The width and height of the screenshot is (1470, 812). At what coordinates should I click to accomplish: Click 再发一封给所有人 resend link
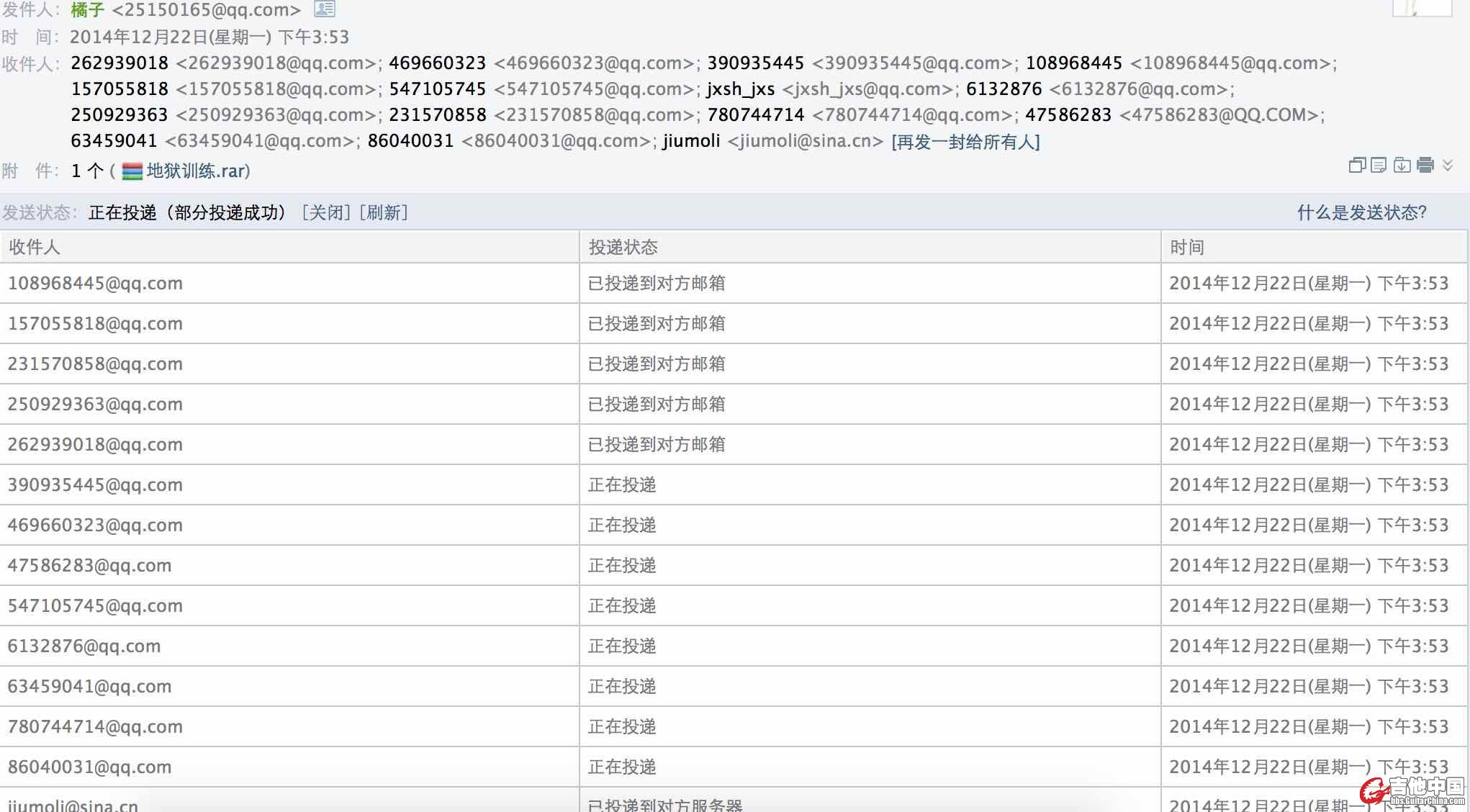(x=965, y=142)
